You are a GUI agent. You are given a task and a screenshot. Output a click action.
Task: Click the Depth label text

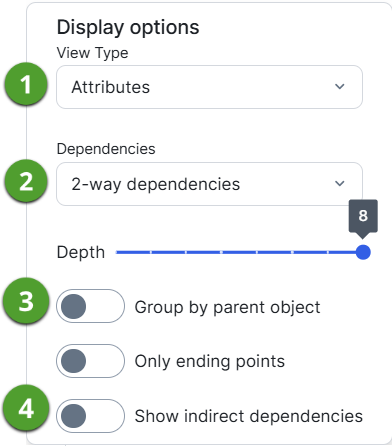(81, 252)
